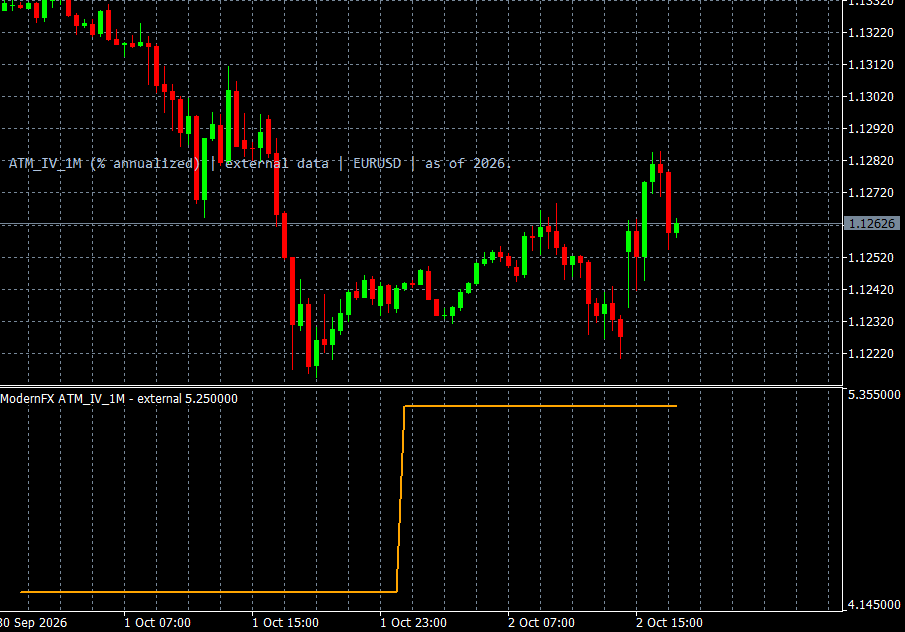
Task: Pick the 1.13020 price axis value
Action: (x=870, y=97)
